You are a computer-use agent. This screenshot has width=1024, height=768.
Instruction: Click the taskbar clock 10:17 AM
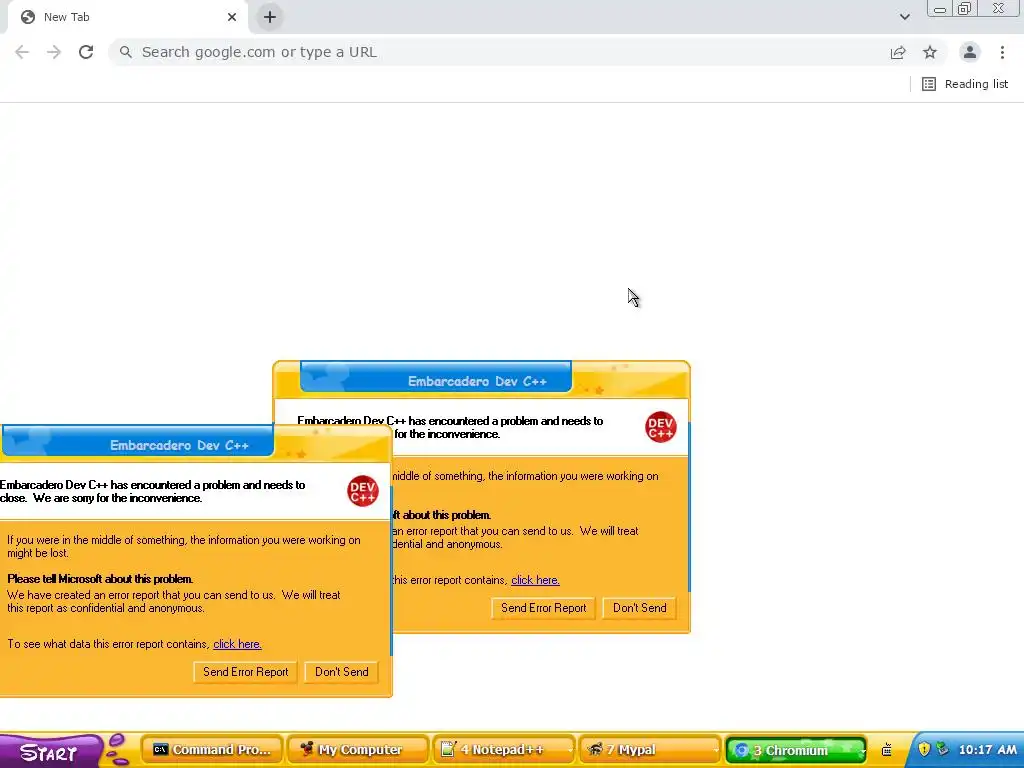[x=987, y=750]
